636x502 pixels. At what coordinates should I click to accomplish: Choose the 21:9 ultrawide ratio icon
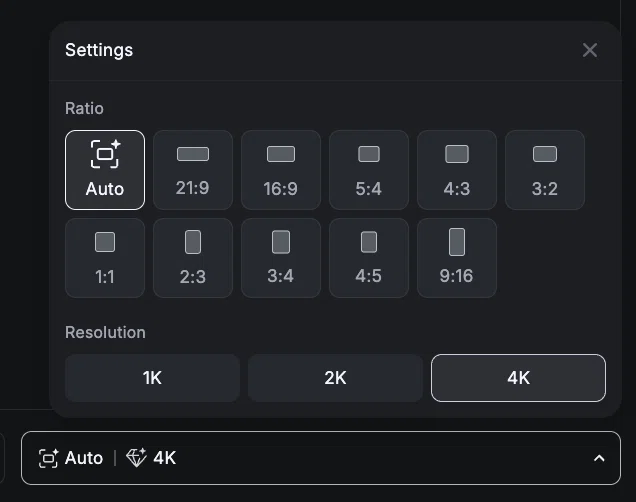tap(193, 170)
